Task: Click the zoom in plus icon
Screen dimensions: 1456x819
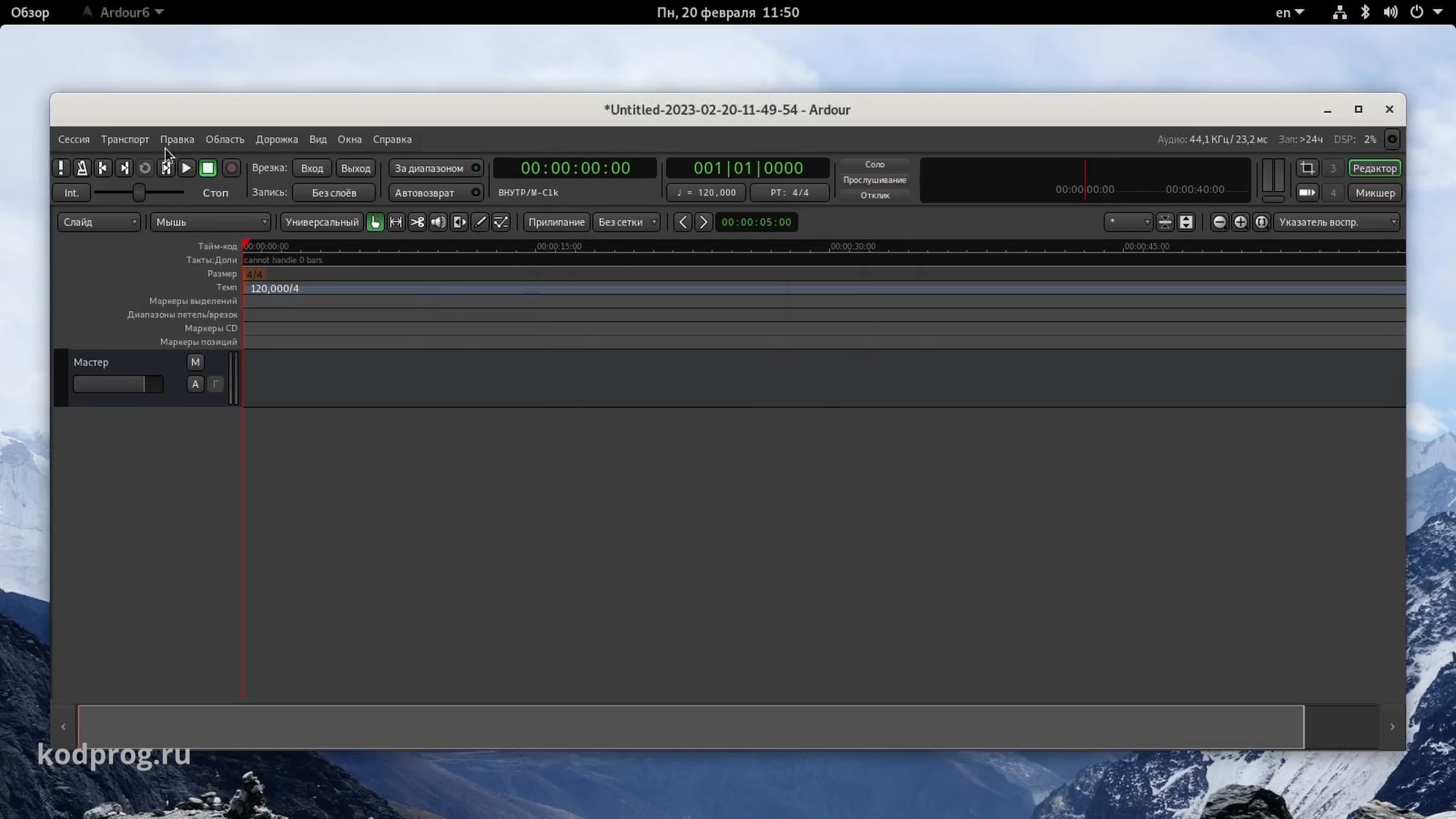Action: (1241, 222)
